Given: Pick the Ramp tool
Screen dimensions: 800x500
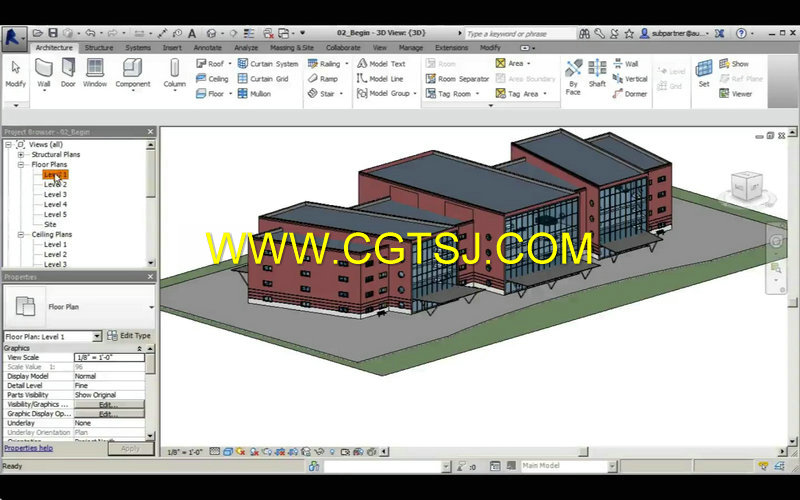Looking at the screenshot, I should click(322, 79).
